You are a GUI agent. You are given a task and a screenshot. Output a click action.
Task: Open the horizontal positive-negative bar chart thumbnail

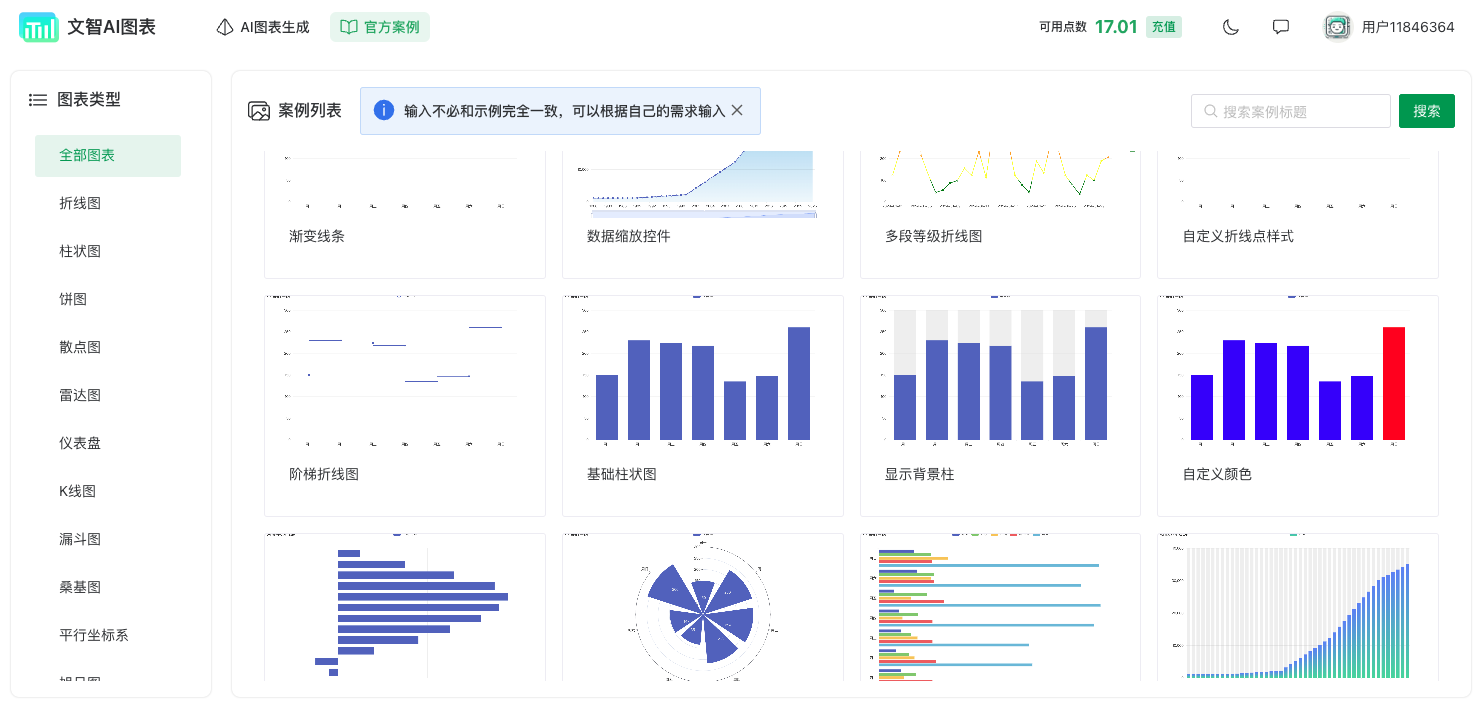[405, 607]
